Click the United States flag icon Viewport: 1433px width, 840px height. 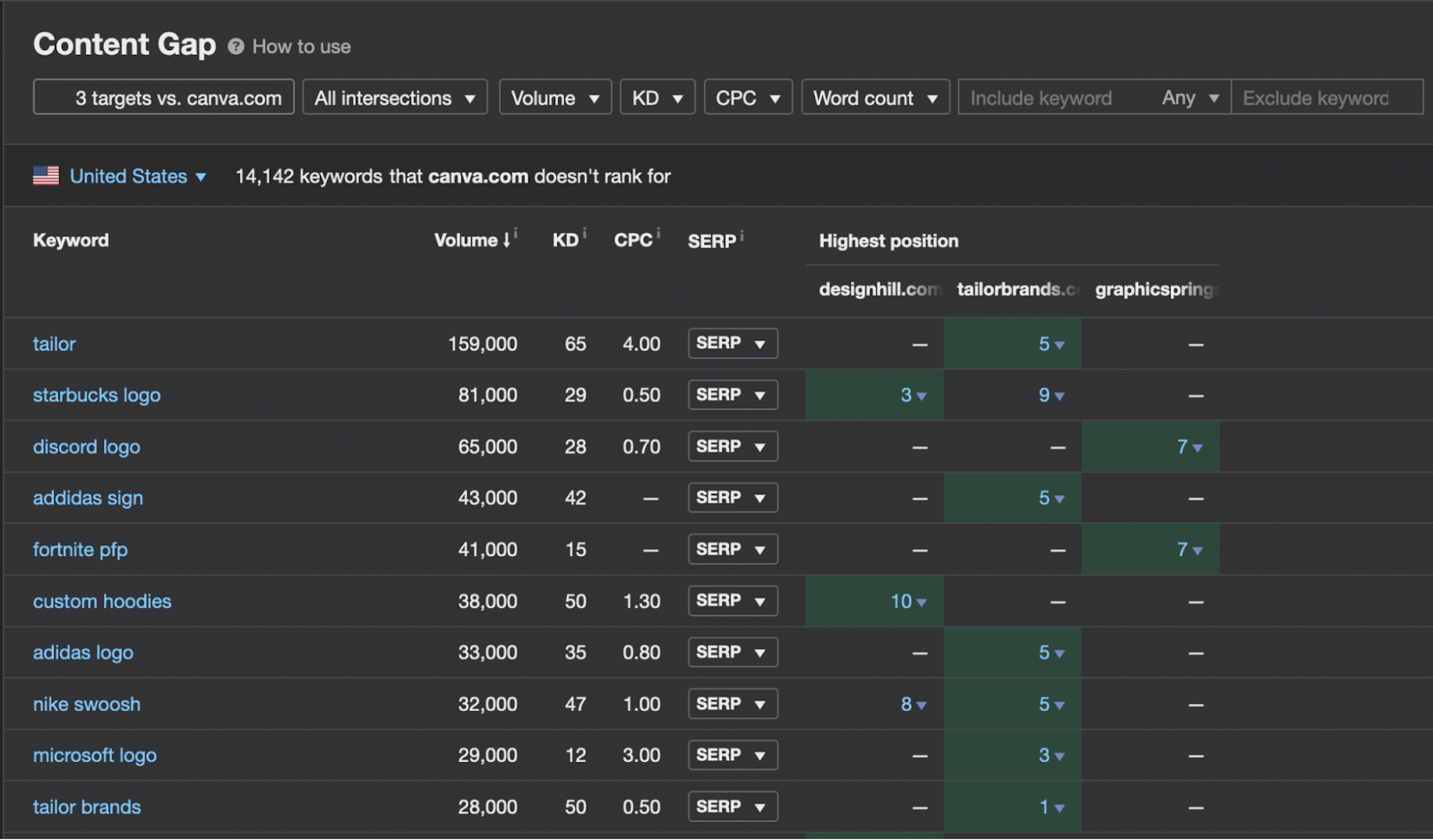[46, 176]
